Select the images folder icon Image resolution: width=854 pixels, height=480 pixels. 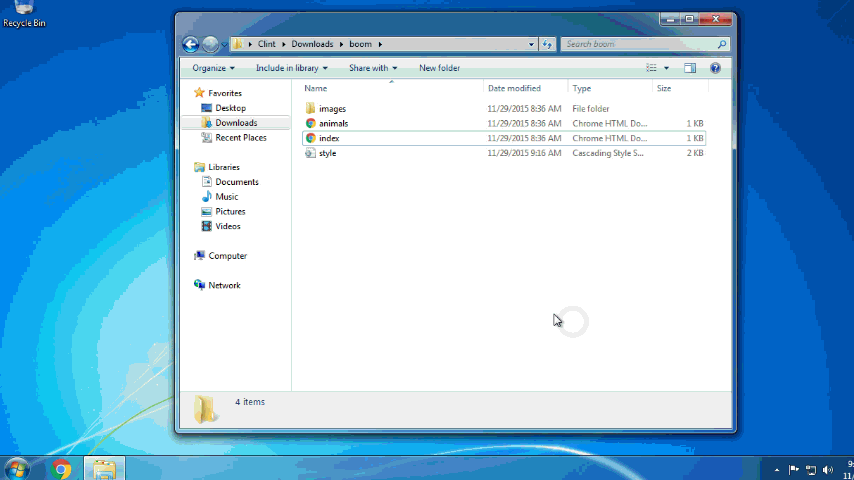coord(310,108)
